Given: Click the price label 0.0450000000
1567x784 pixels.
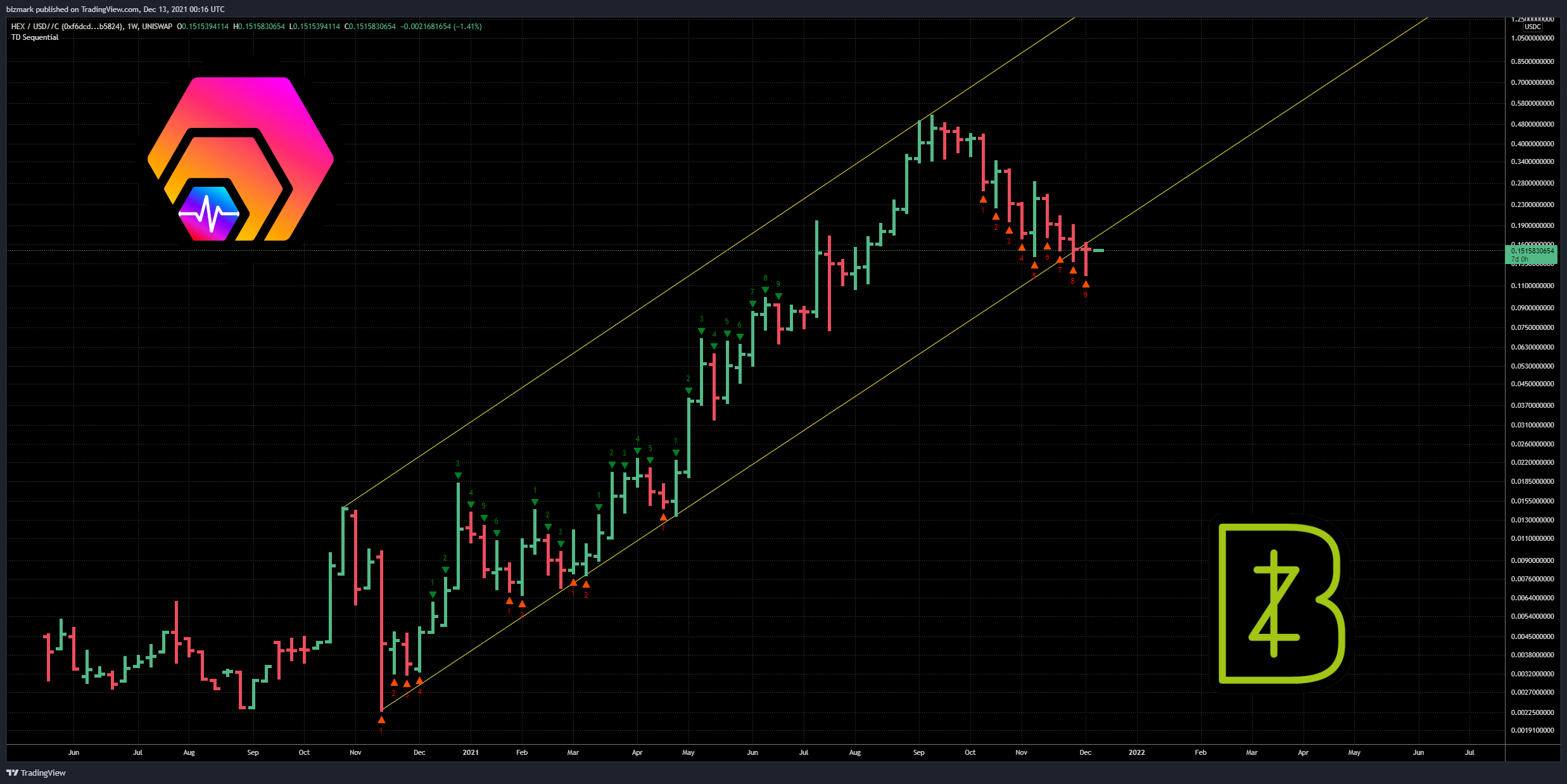Looking at the screenshot, I should (x=1532, y=384).
